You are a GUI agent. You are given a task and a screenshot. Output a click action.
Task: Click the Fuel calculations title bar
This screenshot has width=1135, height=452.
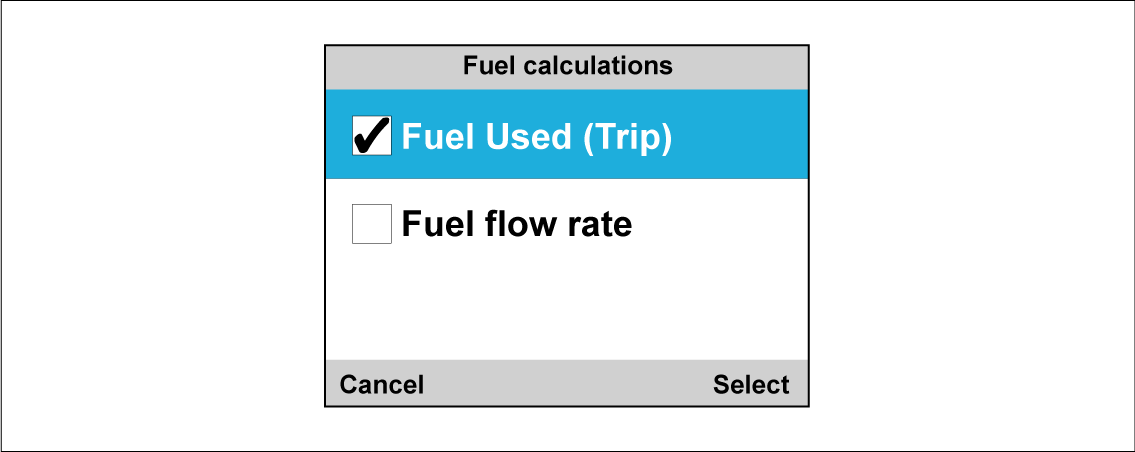click(x=567, y=67)
